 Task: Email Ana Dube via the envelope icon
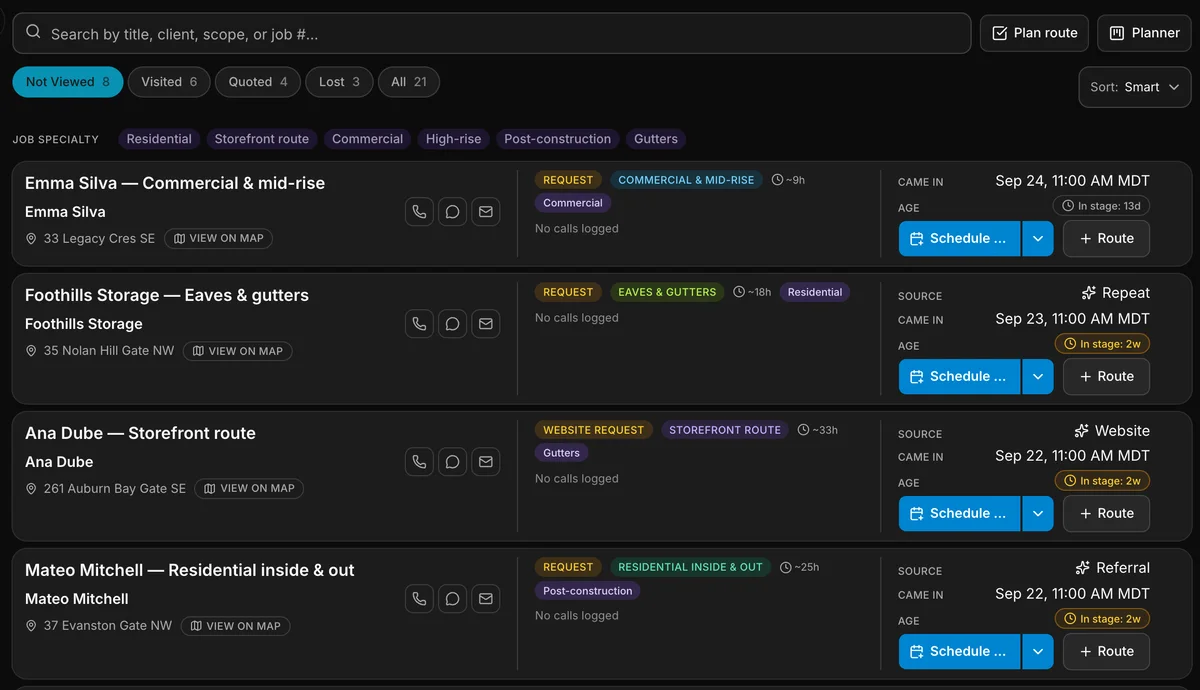(486, 462)
